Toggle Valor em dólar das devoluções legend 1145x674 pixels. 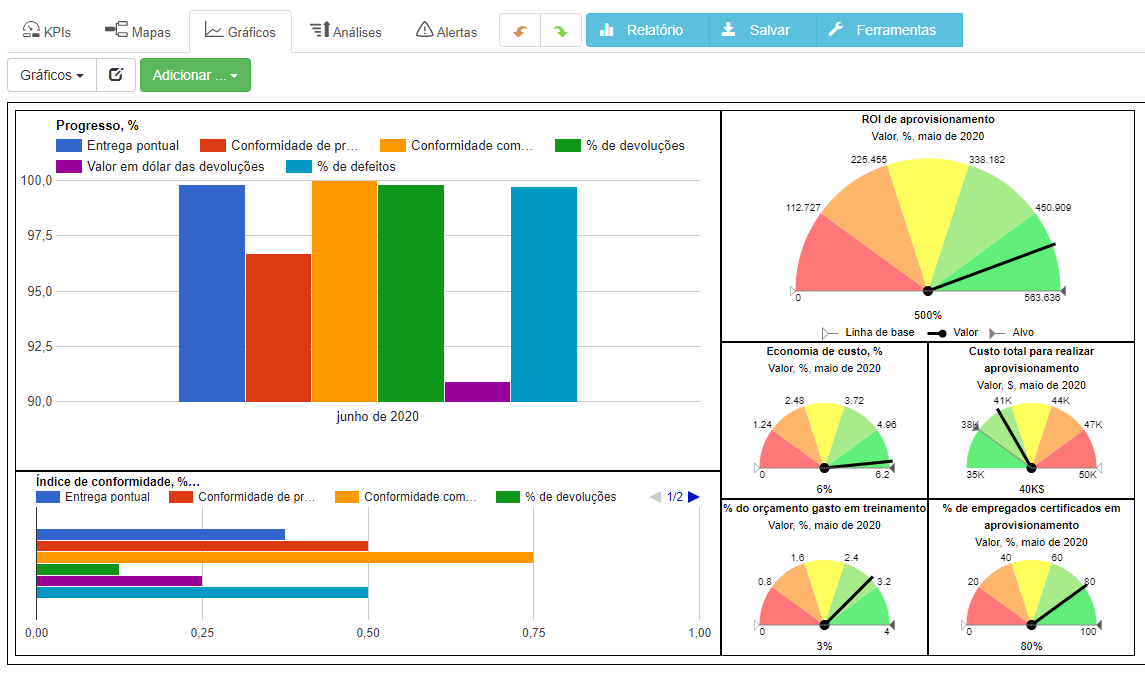point(175,166)
